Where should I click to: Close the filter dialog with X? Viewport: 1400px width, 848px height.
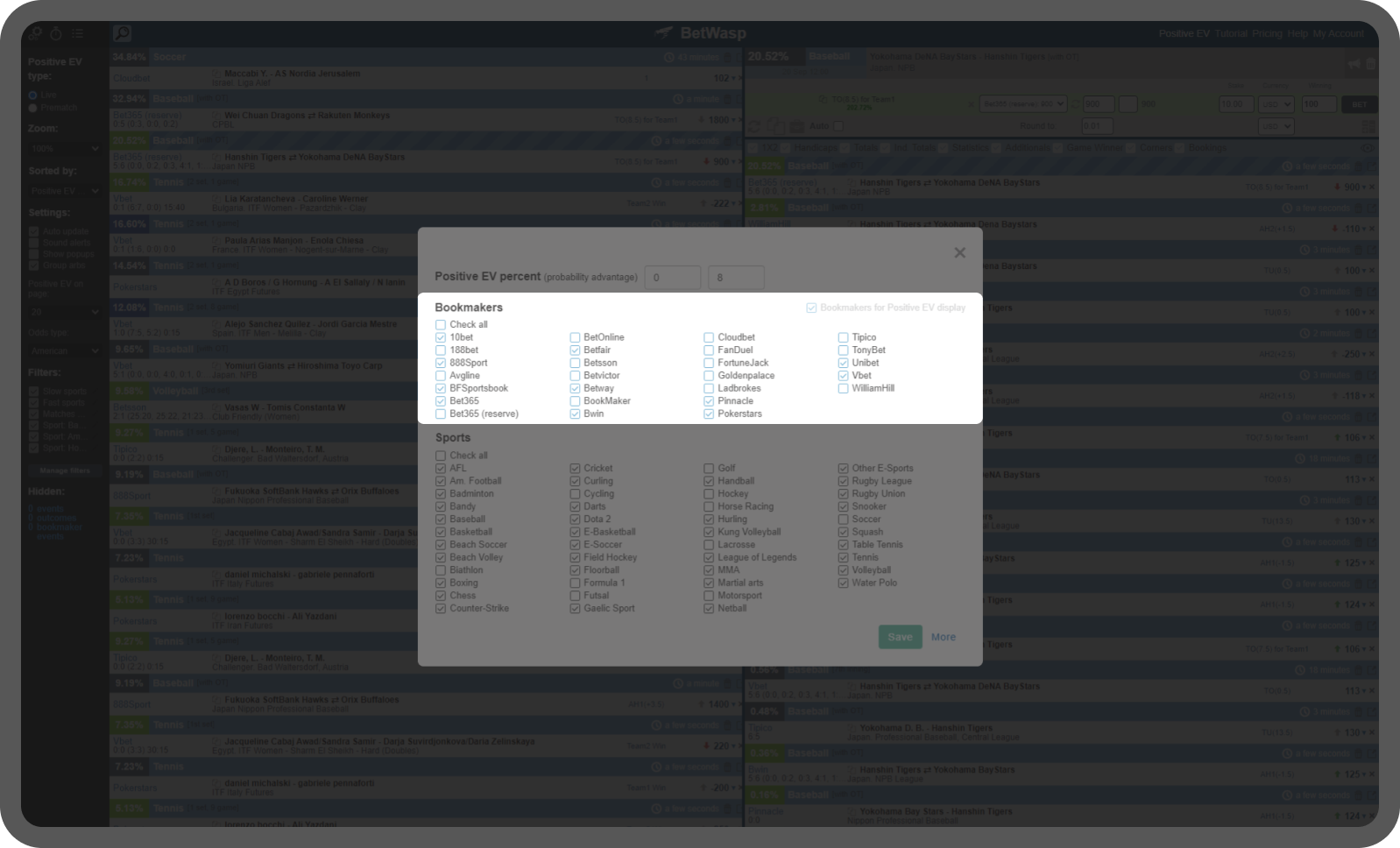click(959, 252)
